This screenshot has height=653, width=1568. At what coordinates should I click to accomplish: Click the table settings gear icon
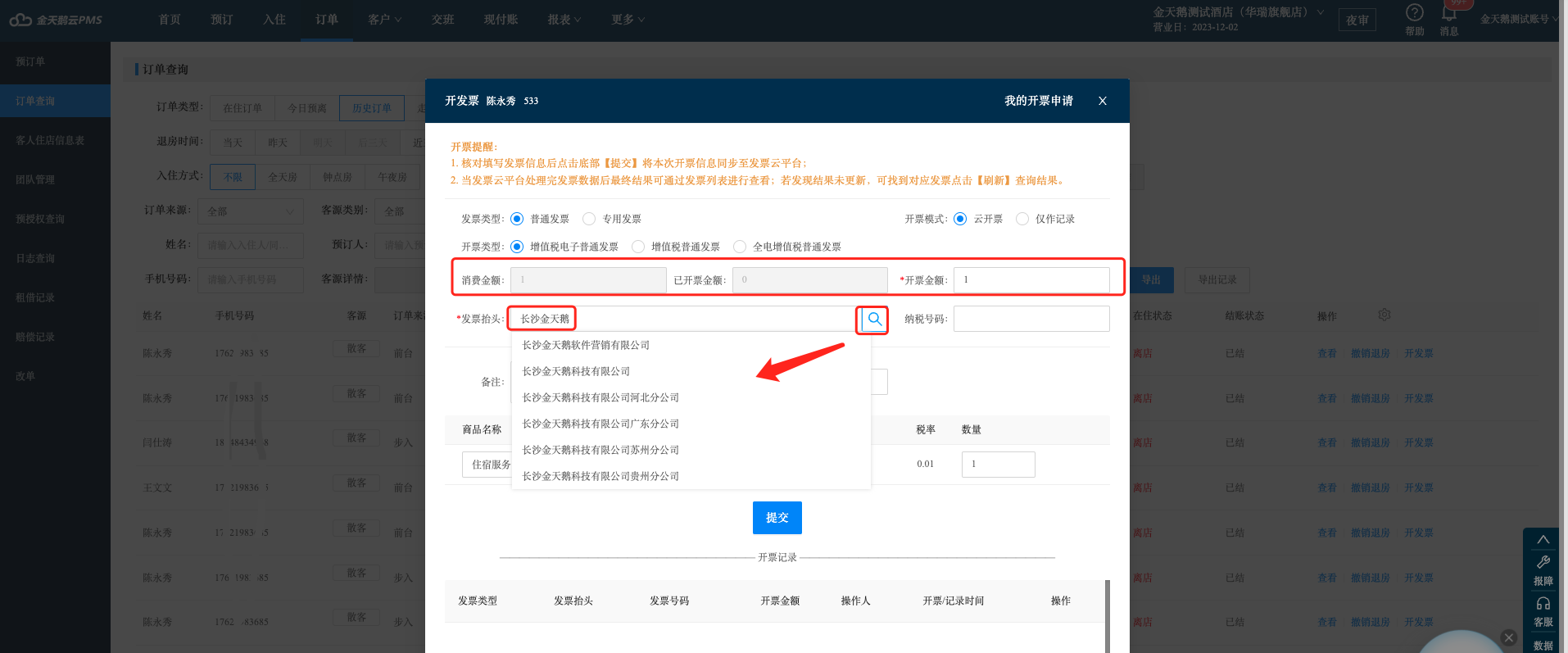(1384, 315)
